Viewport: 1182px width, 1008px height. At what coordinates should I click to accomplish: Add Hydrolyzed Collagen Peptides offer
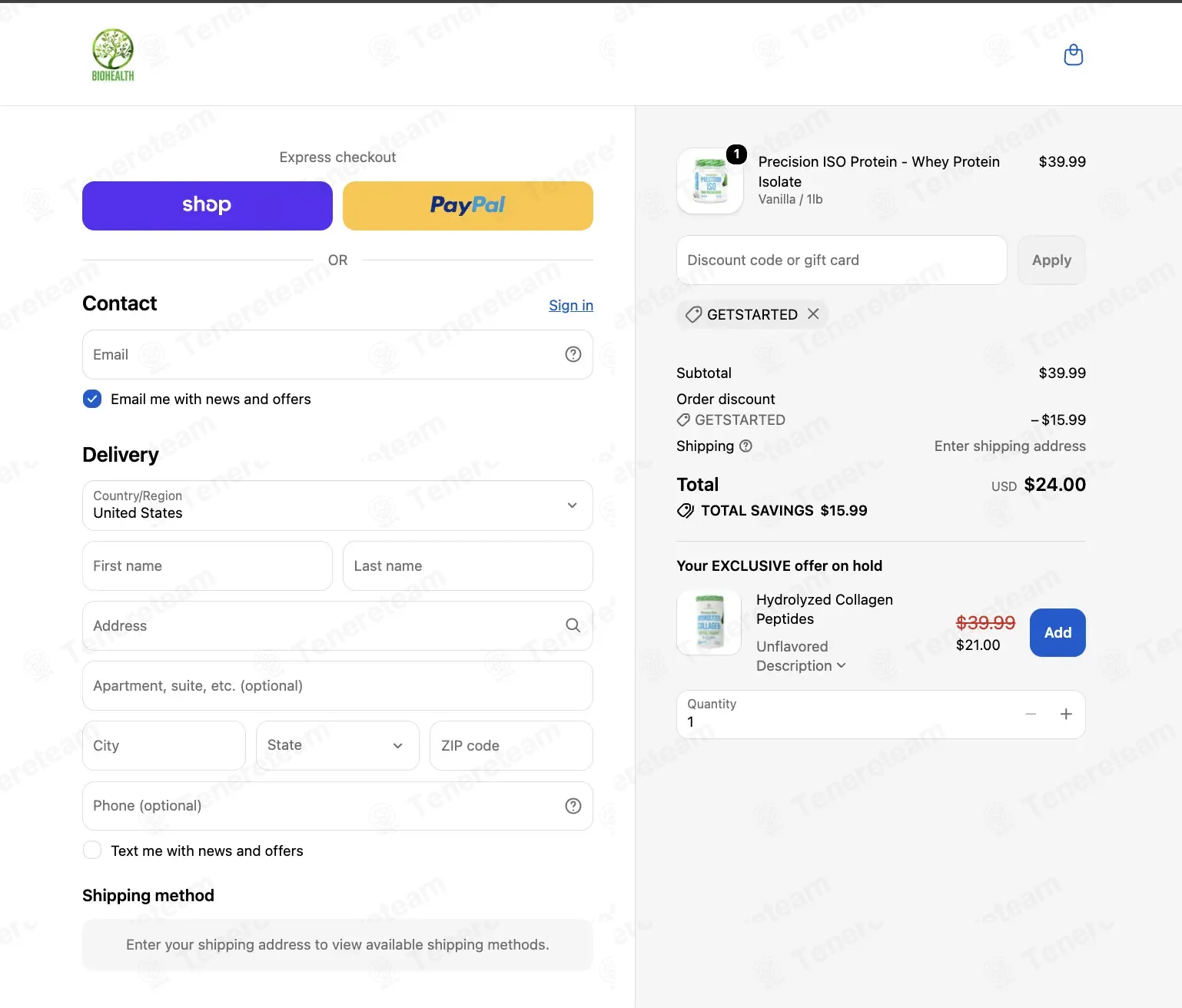click(1057, 632)
